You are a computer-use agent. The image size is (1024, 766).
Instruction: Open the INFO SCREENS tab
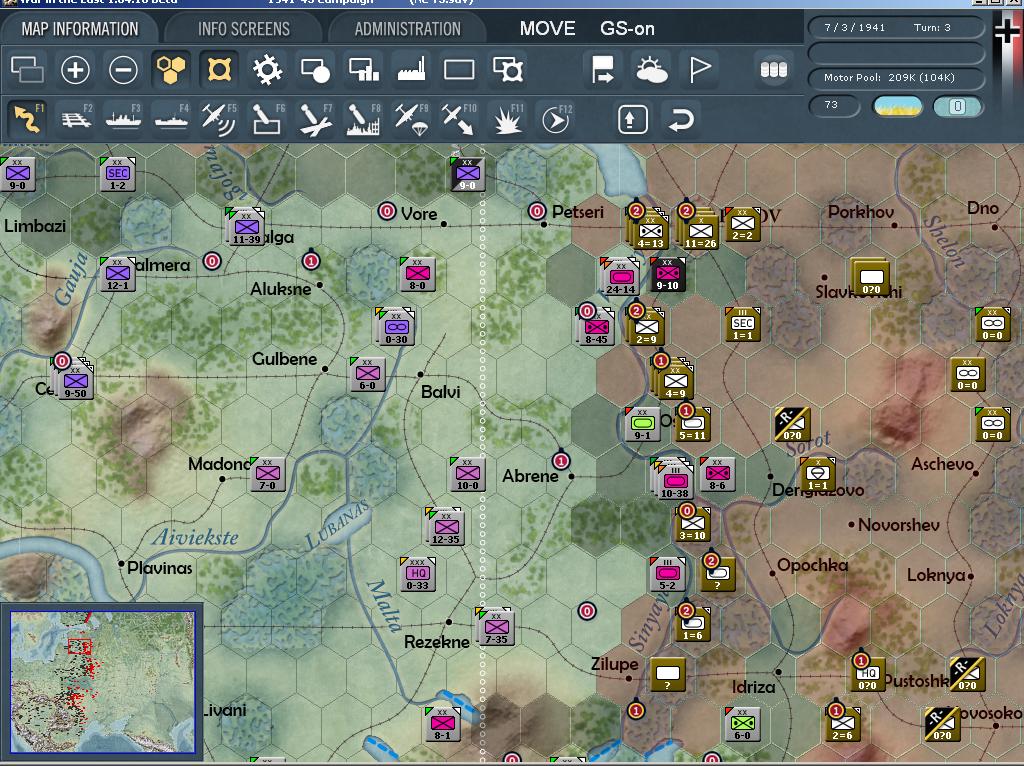pyautogui.click(x=244, y=29)
